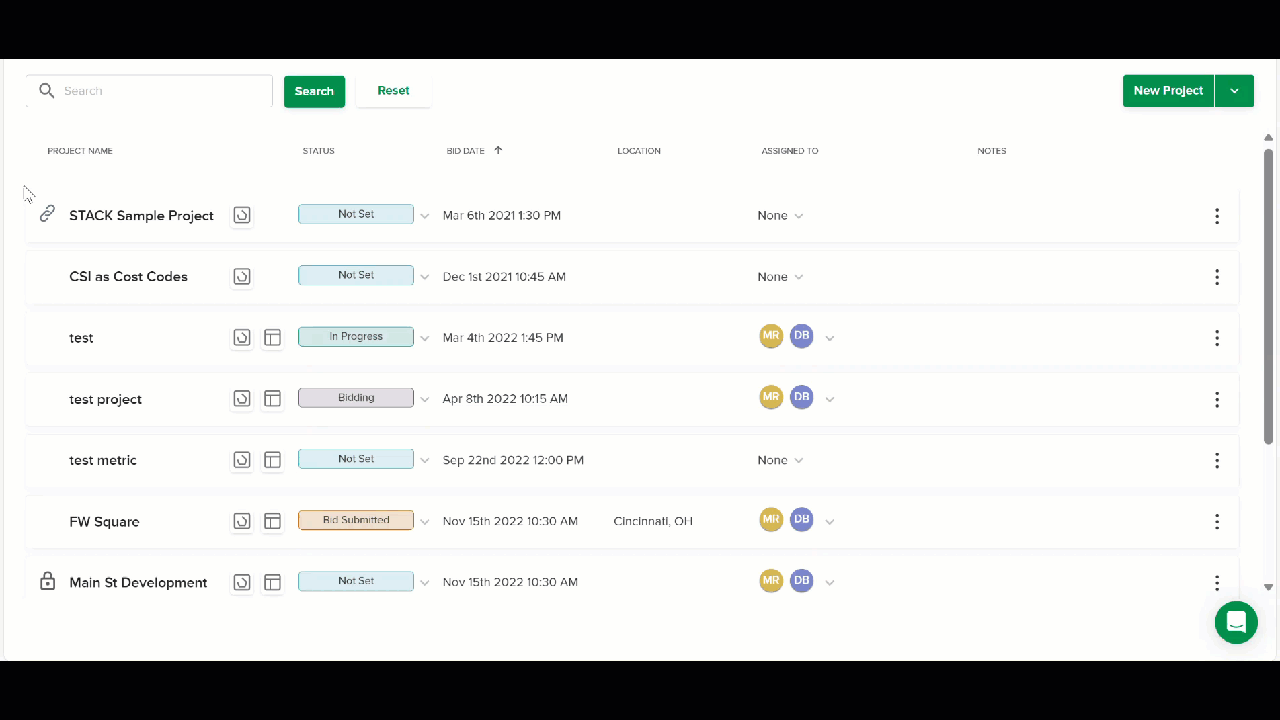This screenshot has height=720, width=1280.
Task: Open the chat support bubble icon
Action: [x=1236, y=622]
